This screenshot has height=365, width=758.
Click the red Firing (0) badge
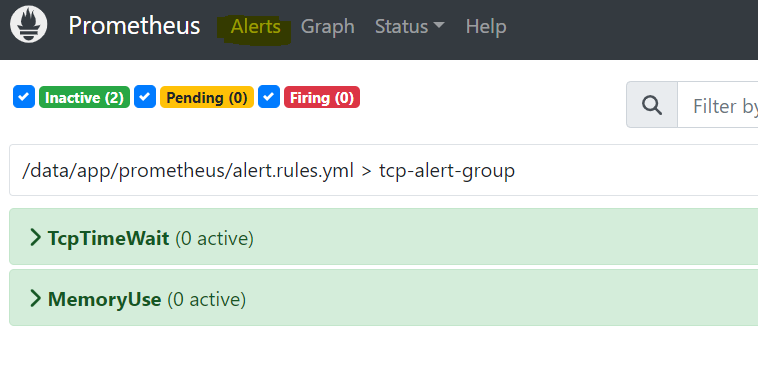(322, 97)
